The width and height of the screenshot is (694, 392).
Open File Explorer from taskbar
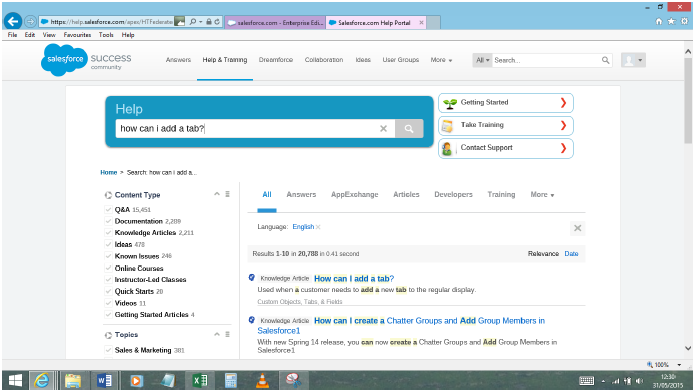pos(73,380)
